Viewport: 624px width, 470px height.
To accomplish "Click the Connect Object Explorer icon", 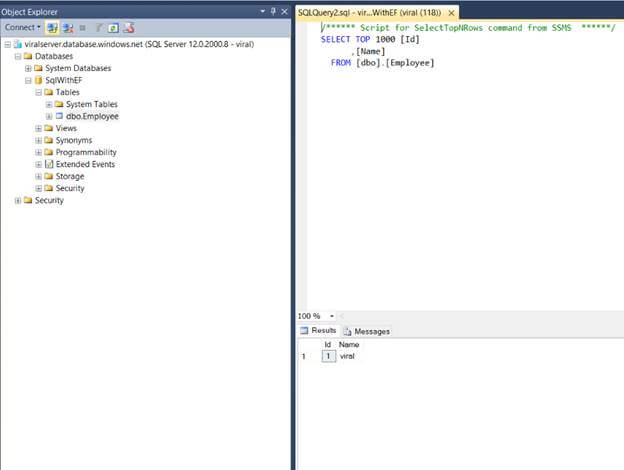I will click(52, 27).
